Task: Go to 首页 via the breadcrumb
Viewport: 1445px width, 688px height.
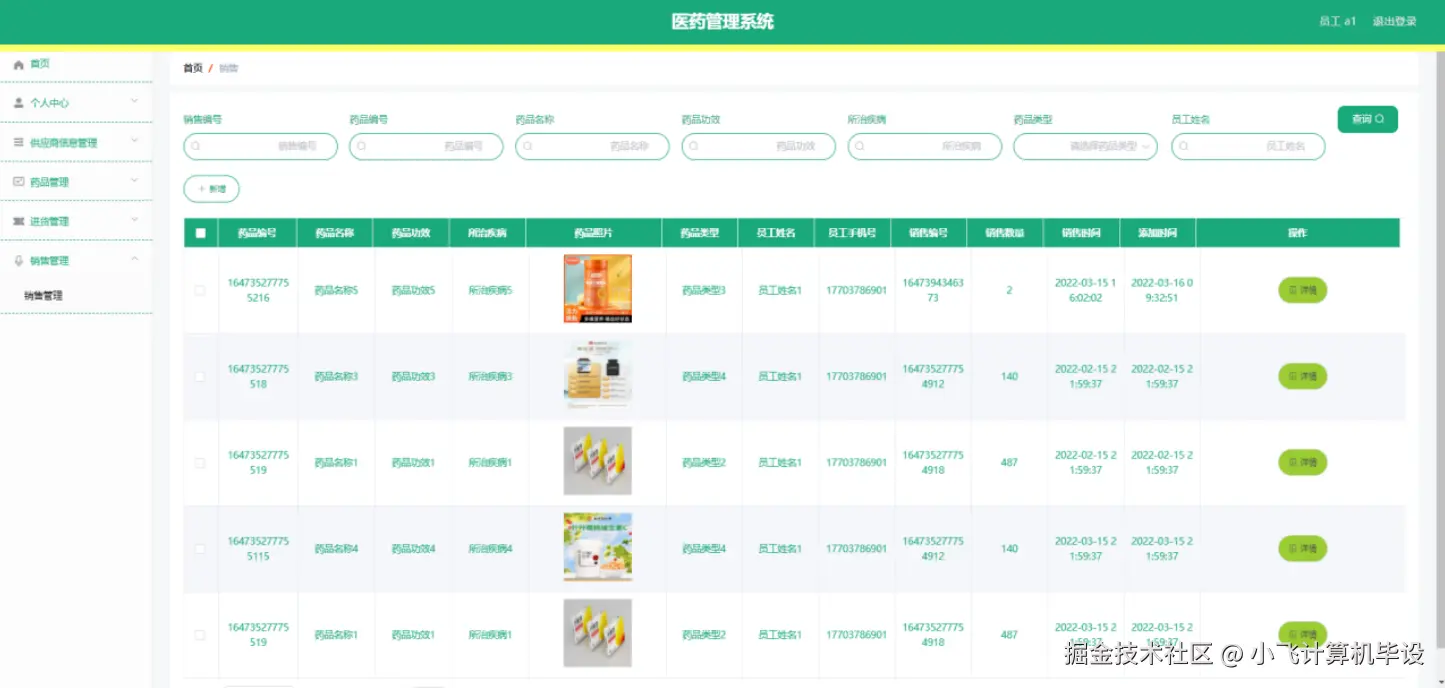Action: pos(192,68)
